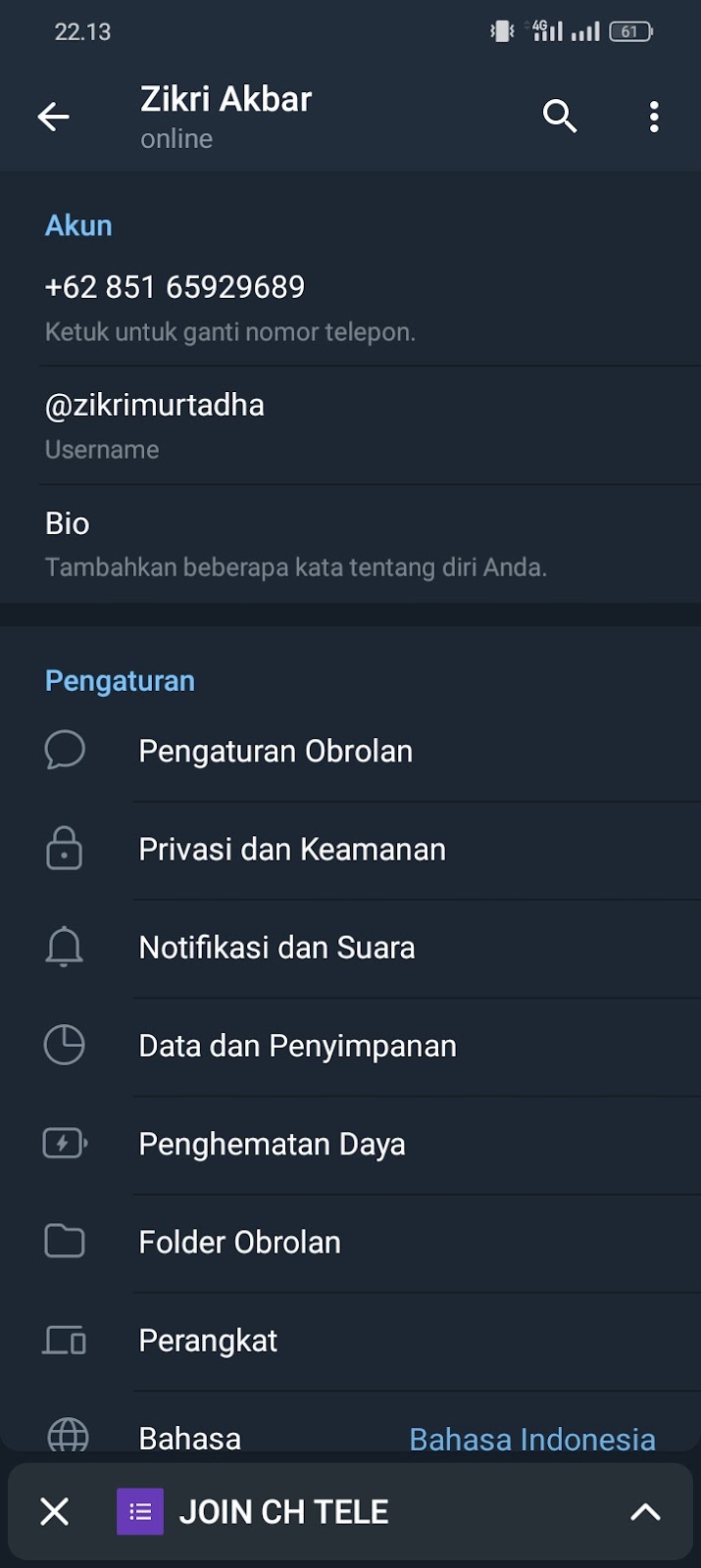Screen dimensions: 701x1568
Task: Tap the @zikrimurtadha username row
Action: point(155,406)
